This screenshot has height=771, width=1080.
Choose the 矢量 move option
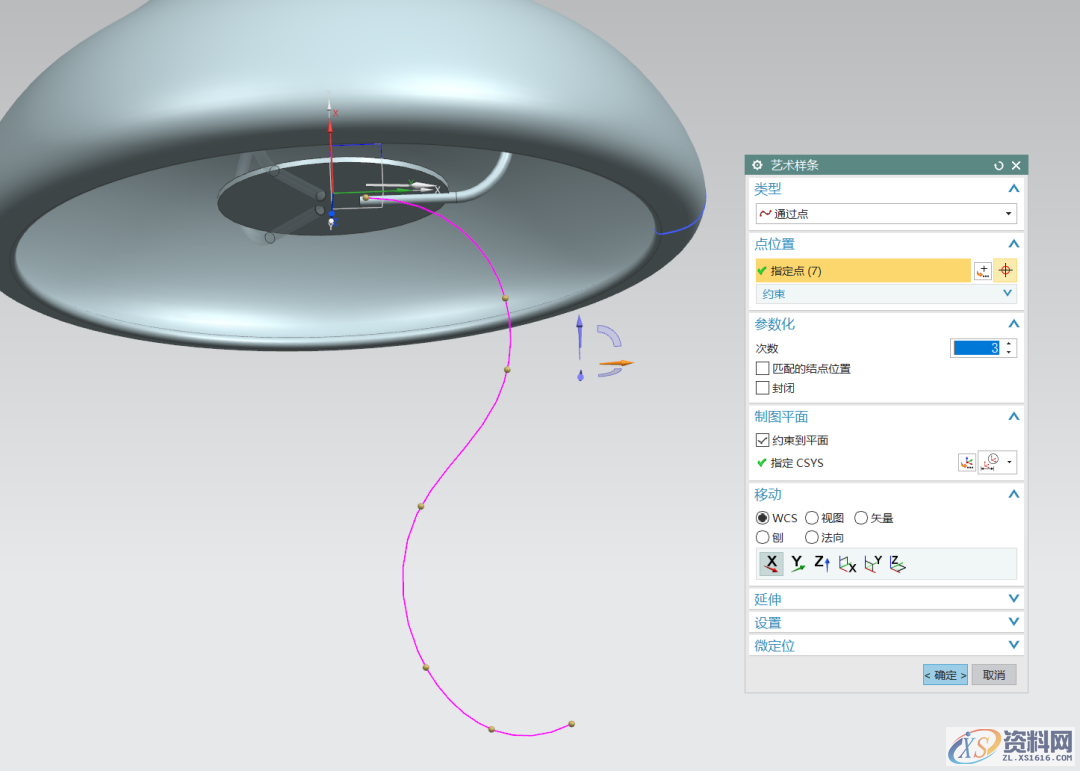pyautogui.click(x=861, y=518)
